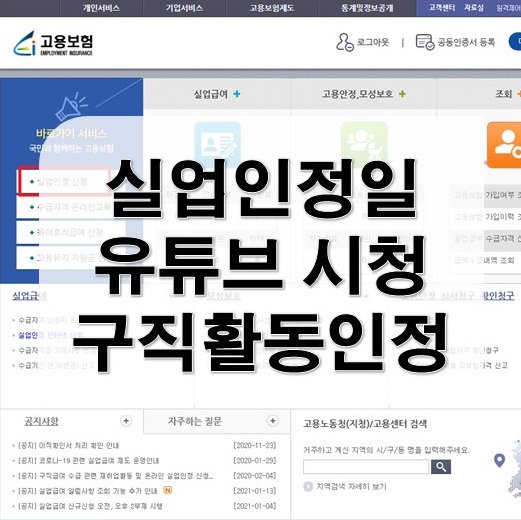Click the 공동인증서 등록 certificate icon
Viewport: 521px width, 520px height.
click(425, 42)
